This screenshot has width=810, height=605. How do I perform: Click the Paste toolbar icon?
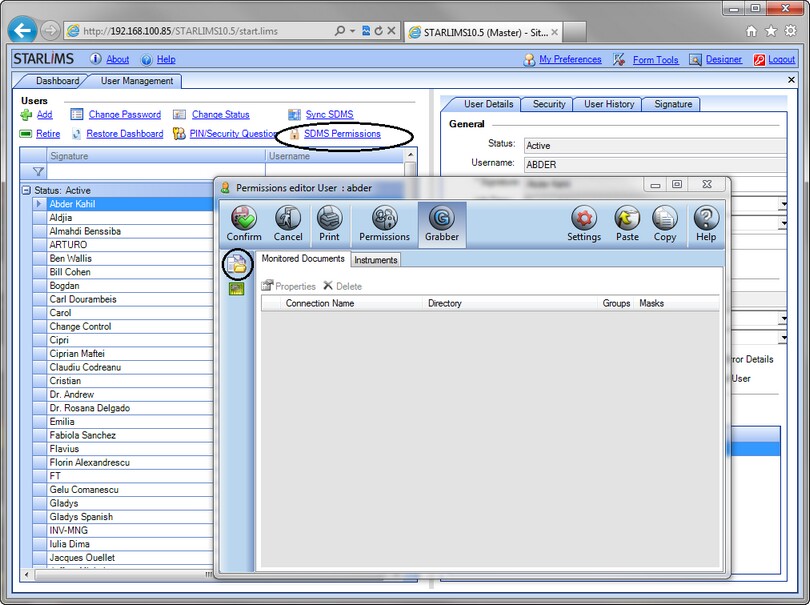[x=627, y=223]
